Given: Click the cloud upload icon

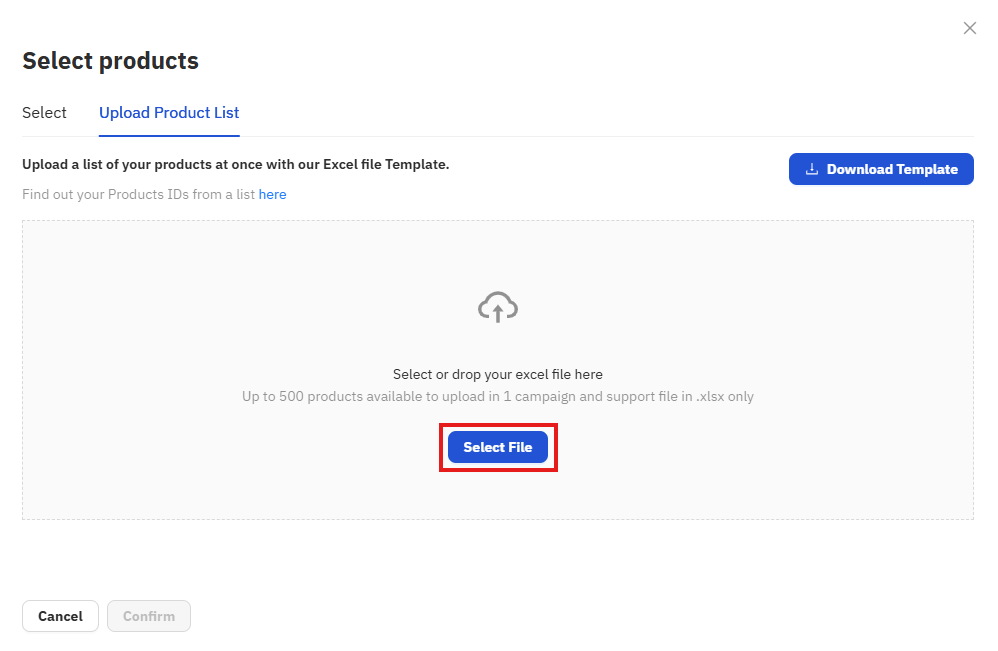Looking at the screenshot, I should 498,307.
